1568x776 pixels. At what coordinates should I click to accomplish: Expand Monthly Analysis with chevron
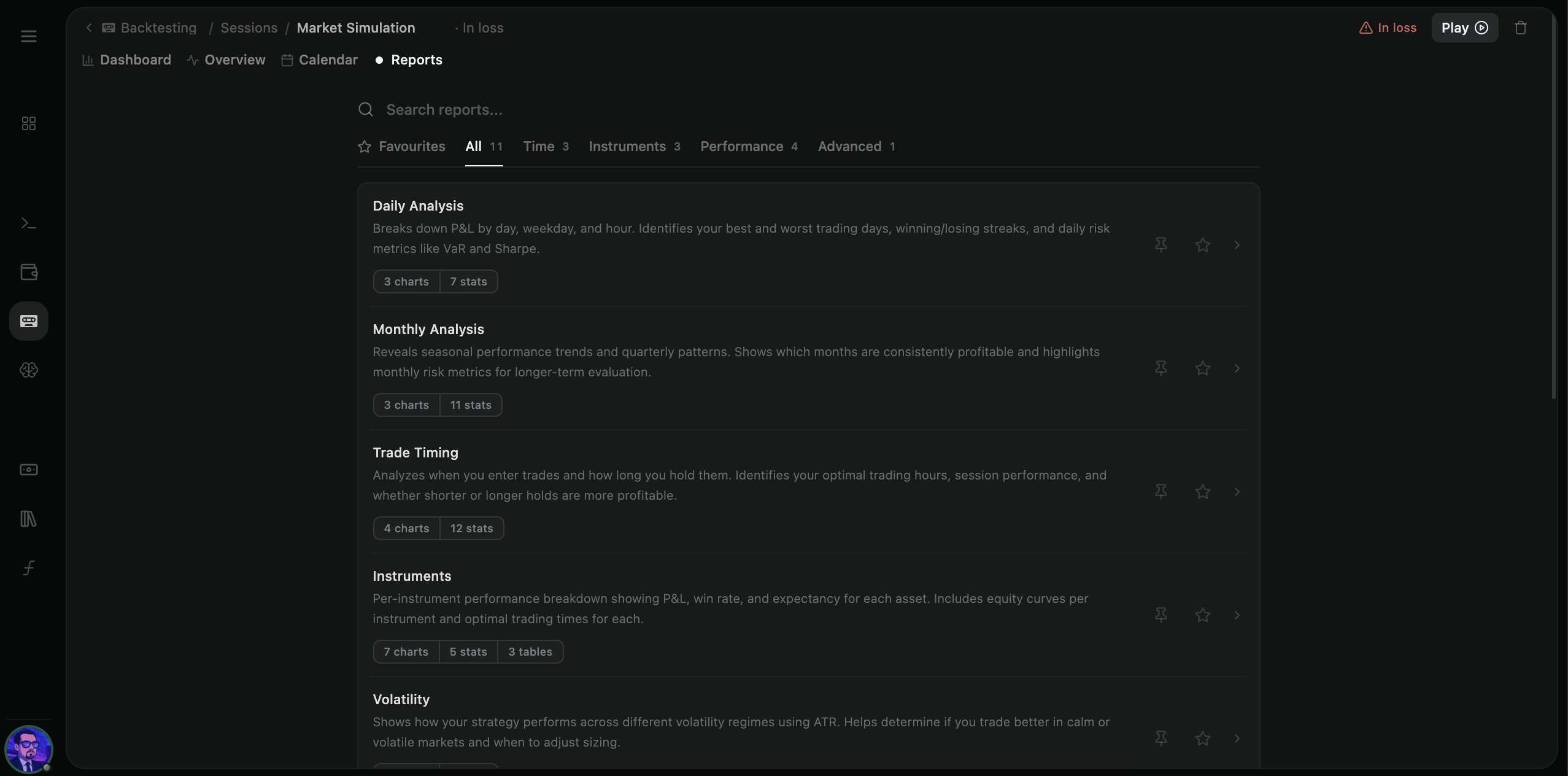pyautogui.click(x=1237, y=368)
